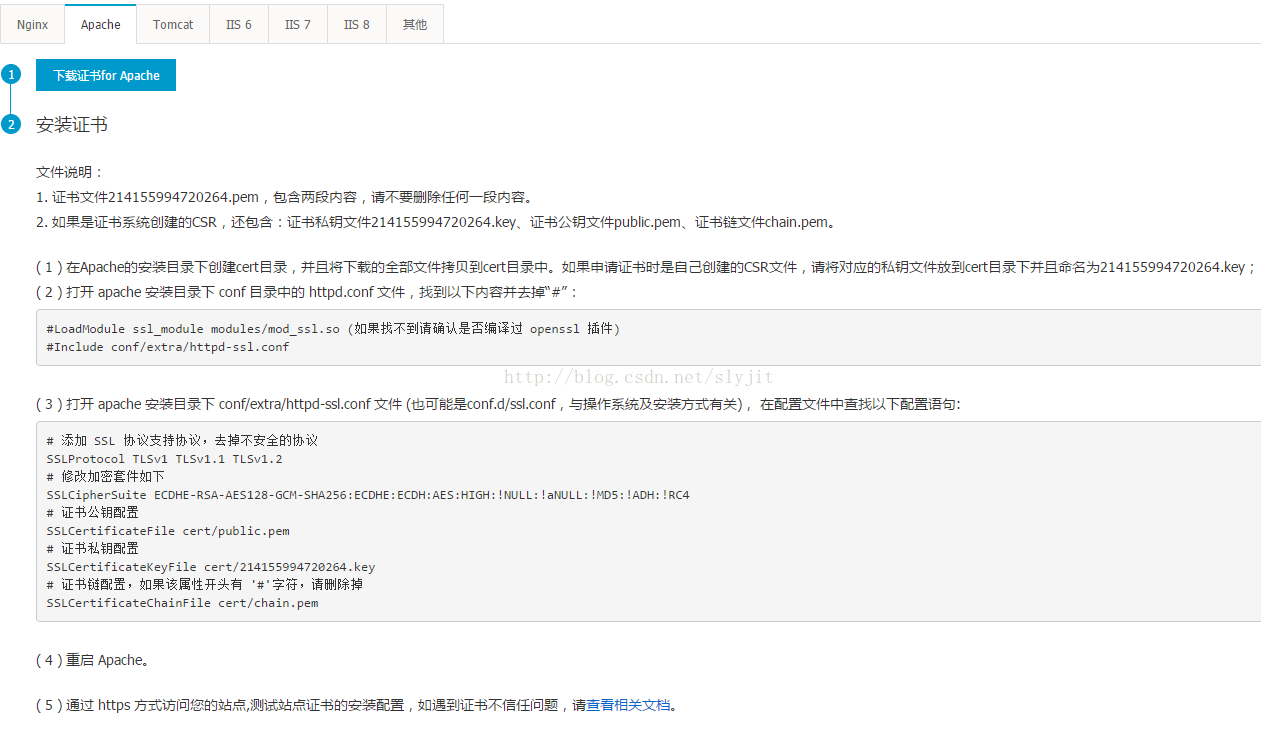Click the #Include conf/extra/httpd-ssl.conf line

[x=168, y=347]
